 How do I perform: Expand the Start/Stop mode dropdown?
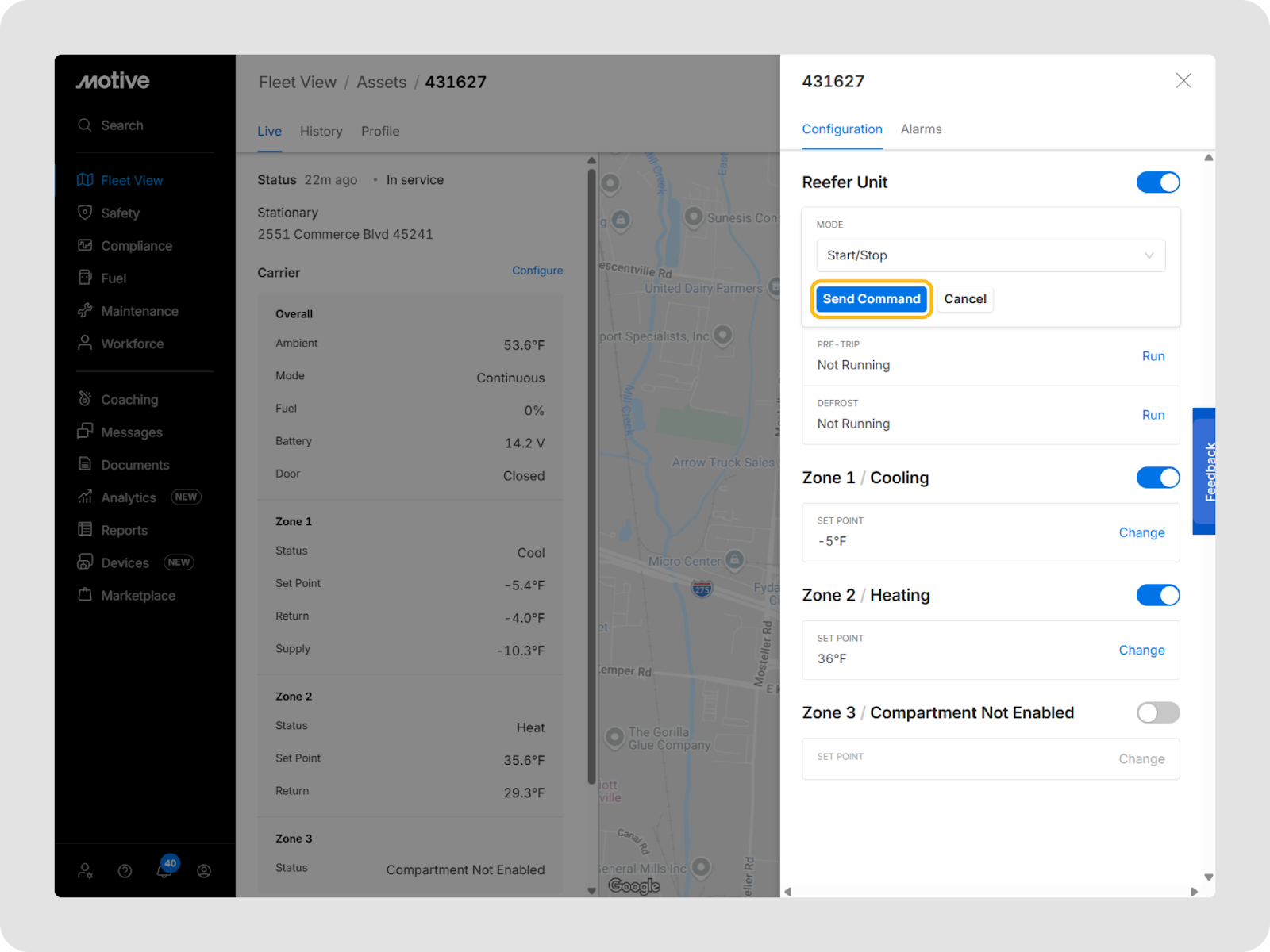[x=990, y=255]
